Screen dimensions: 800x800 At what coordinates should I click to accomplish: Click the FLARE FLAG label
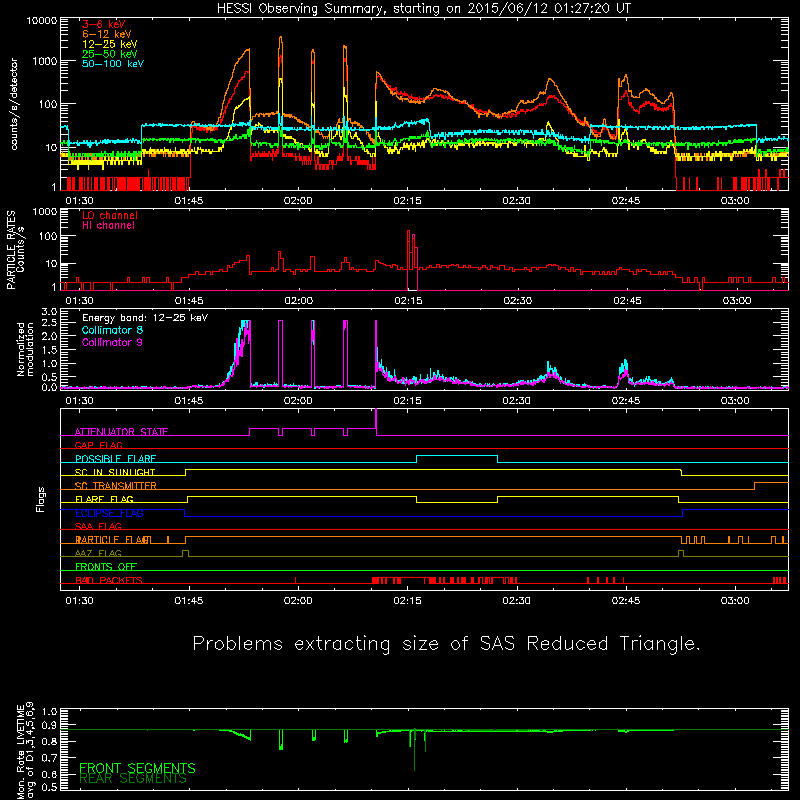104,499
